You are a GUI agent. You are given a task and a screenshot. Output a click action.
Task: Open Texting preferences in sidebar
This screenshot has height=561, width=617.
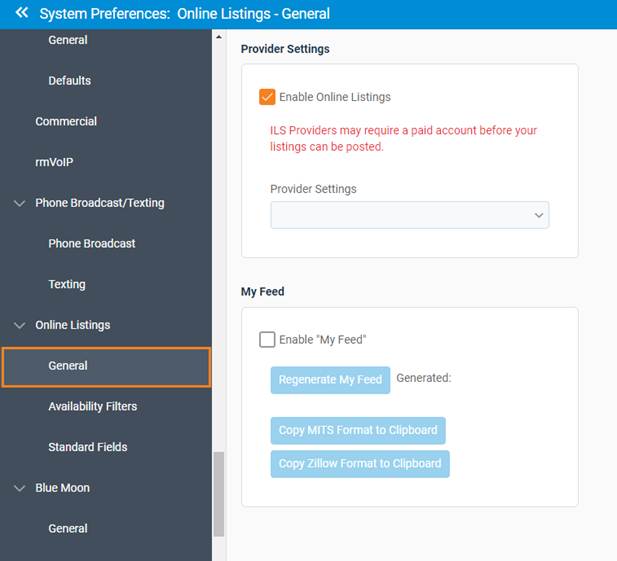(67, 284)
